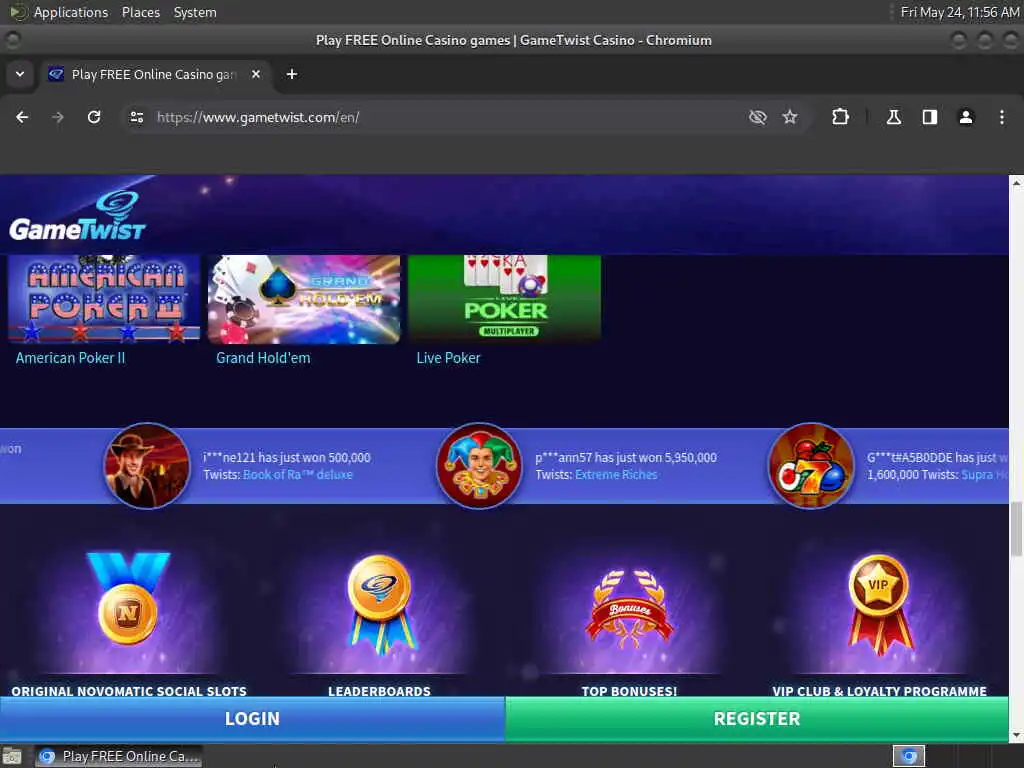The width and height of the screenshot is (1024, 768).
Task: Expand the tab search dropdown
Action: 20,74
